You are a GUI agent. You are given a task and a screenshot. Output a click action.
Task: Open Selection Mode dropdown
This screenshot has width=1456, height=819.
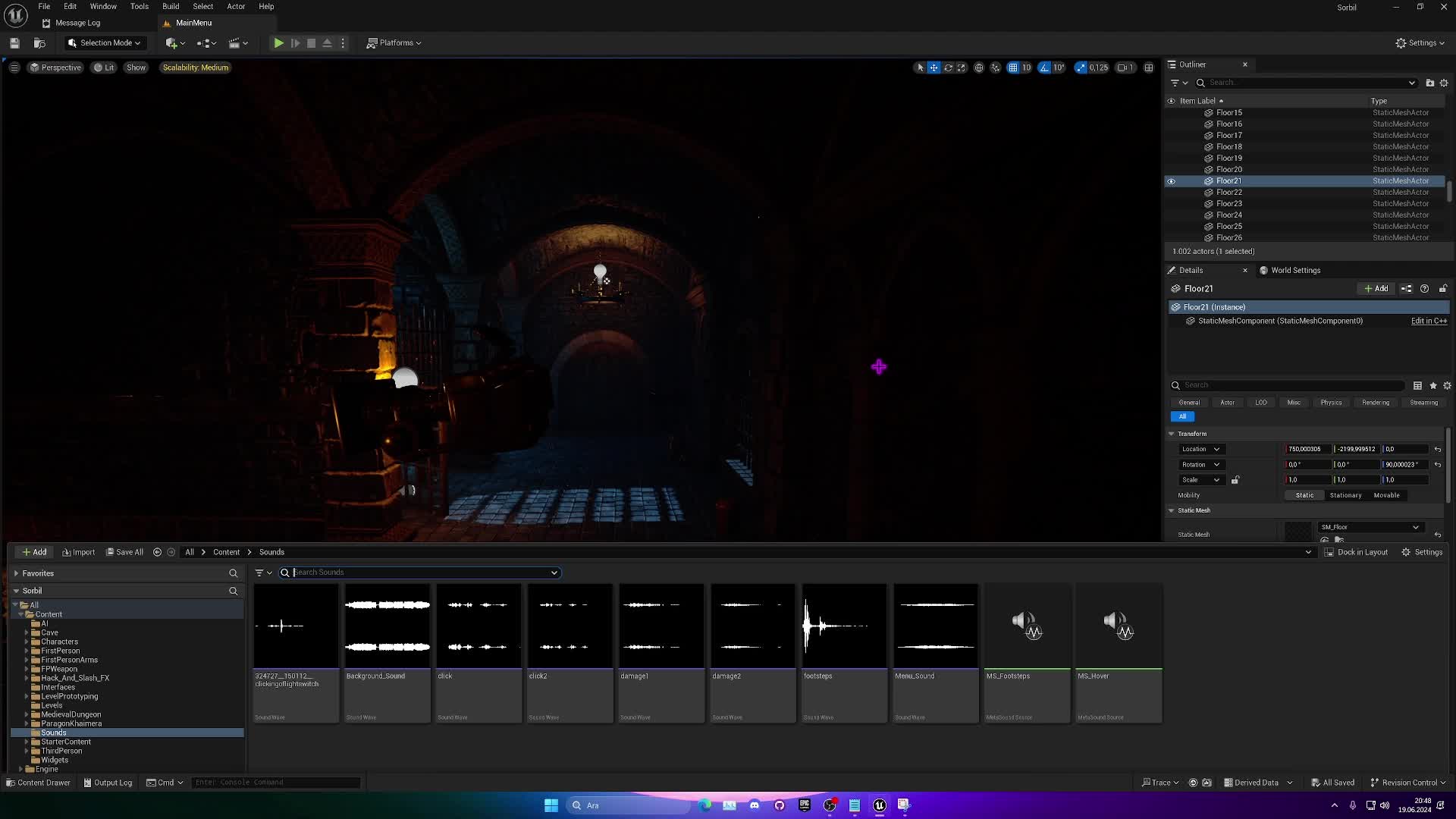point(104,43)
